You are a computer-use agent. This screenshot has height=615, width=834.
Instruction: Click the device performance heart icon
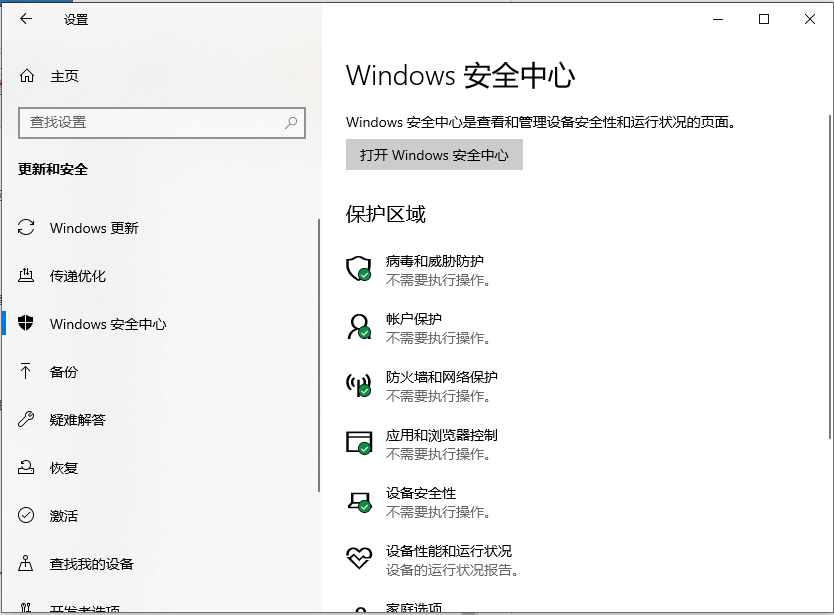(x=358, y=558)
